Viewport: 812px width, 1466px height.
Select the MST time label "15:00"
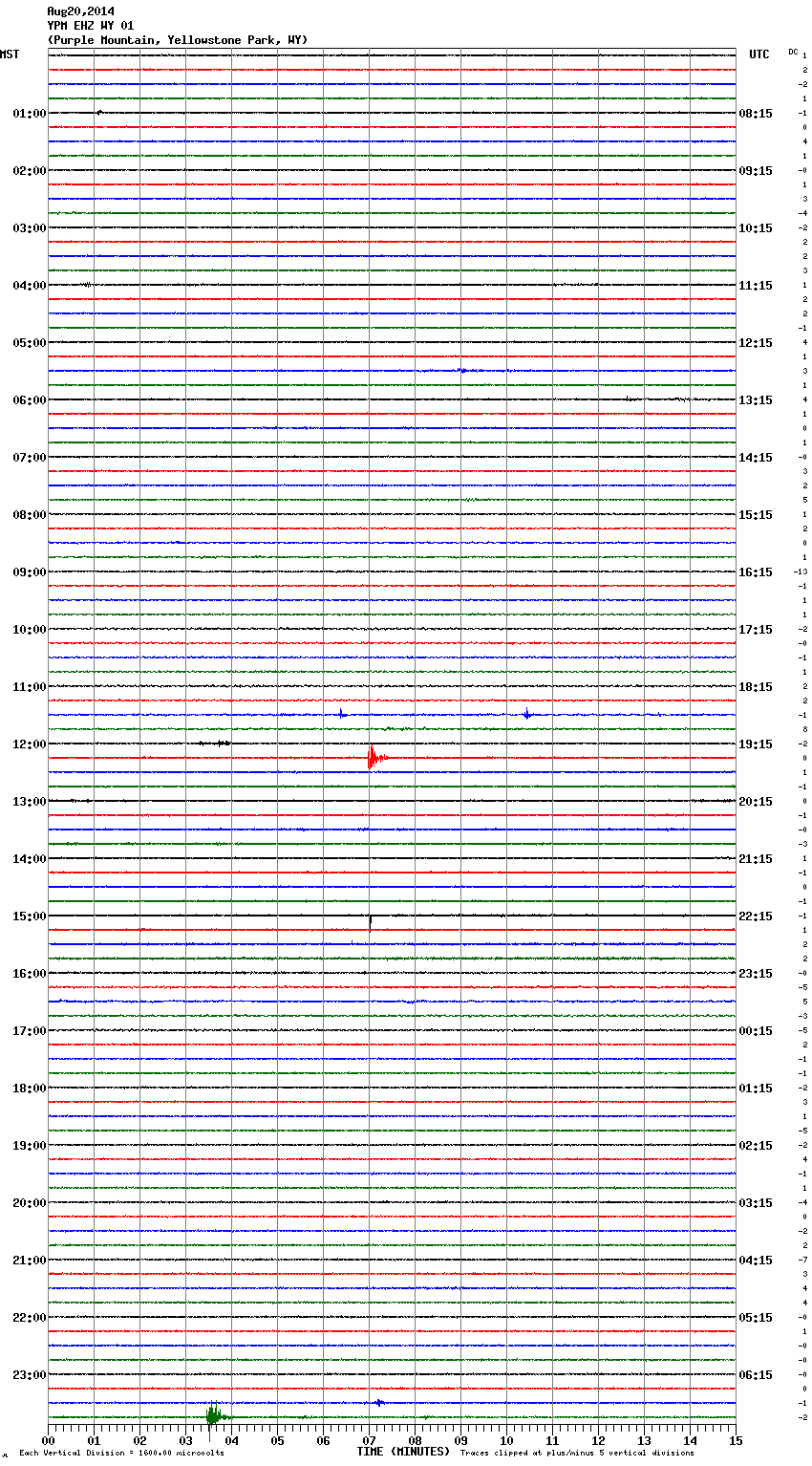coord(30,916)
